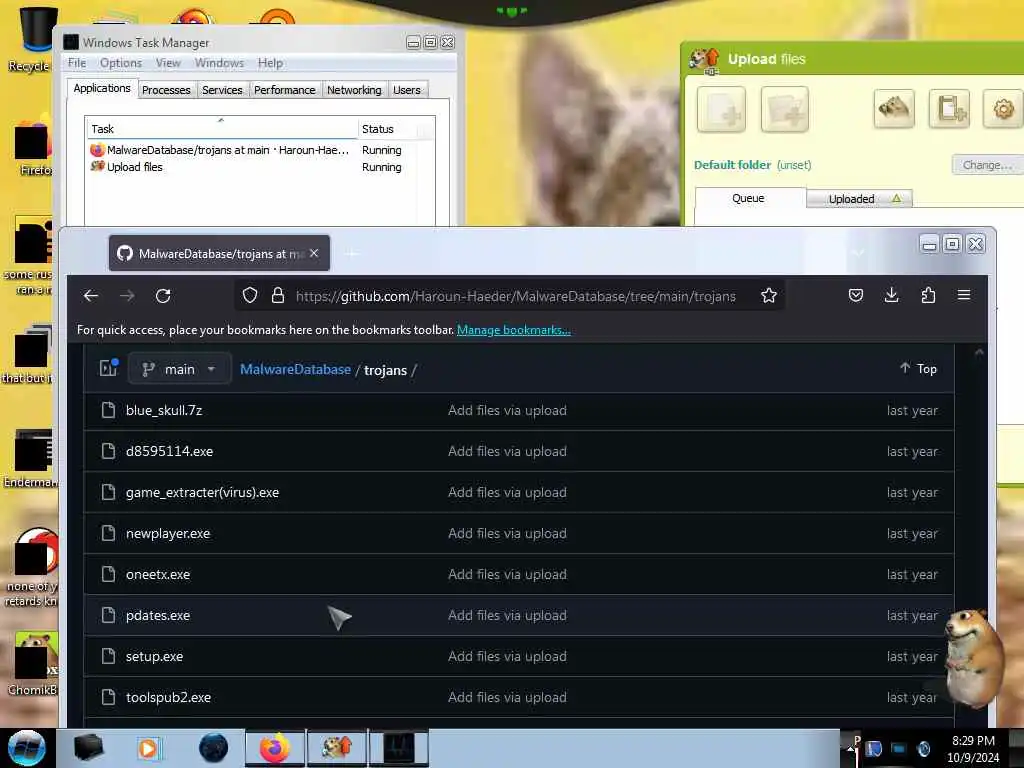
Task: Click the file icon beside newplayer.exe
Action: point(108,533)
